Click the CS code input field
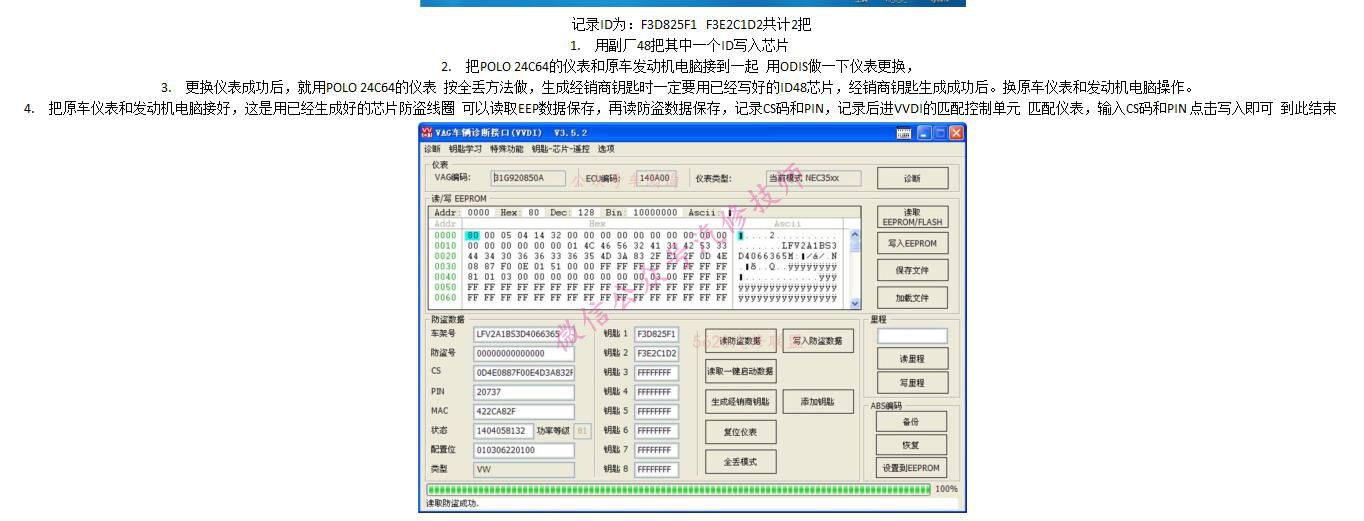 pos(525,372)
